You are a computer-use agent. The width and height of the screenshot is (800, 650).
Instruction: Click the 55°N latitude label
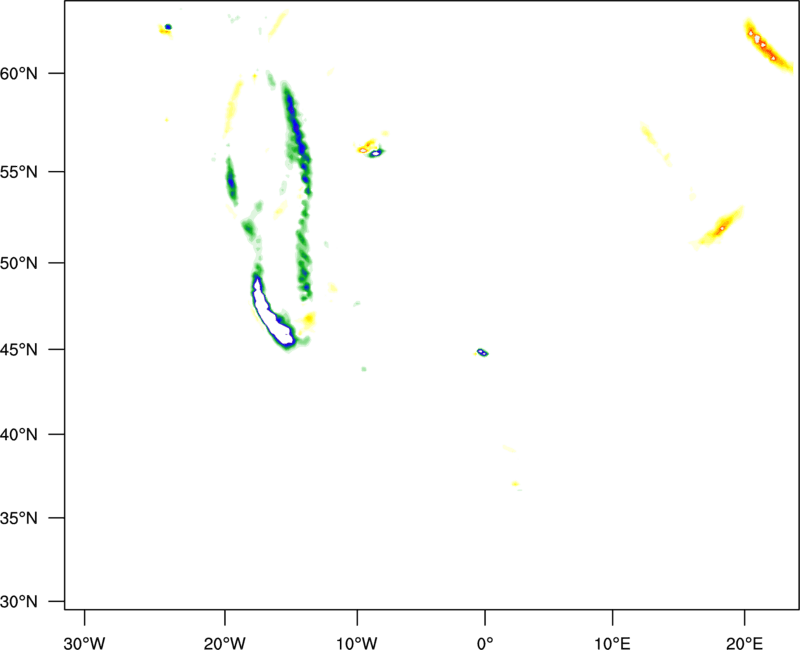19,172
